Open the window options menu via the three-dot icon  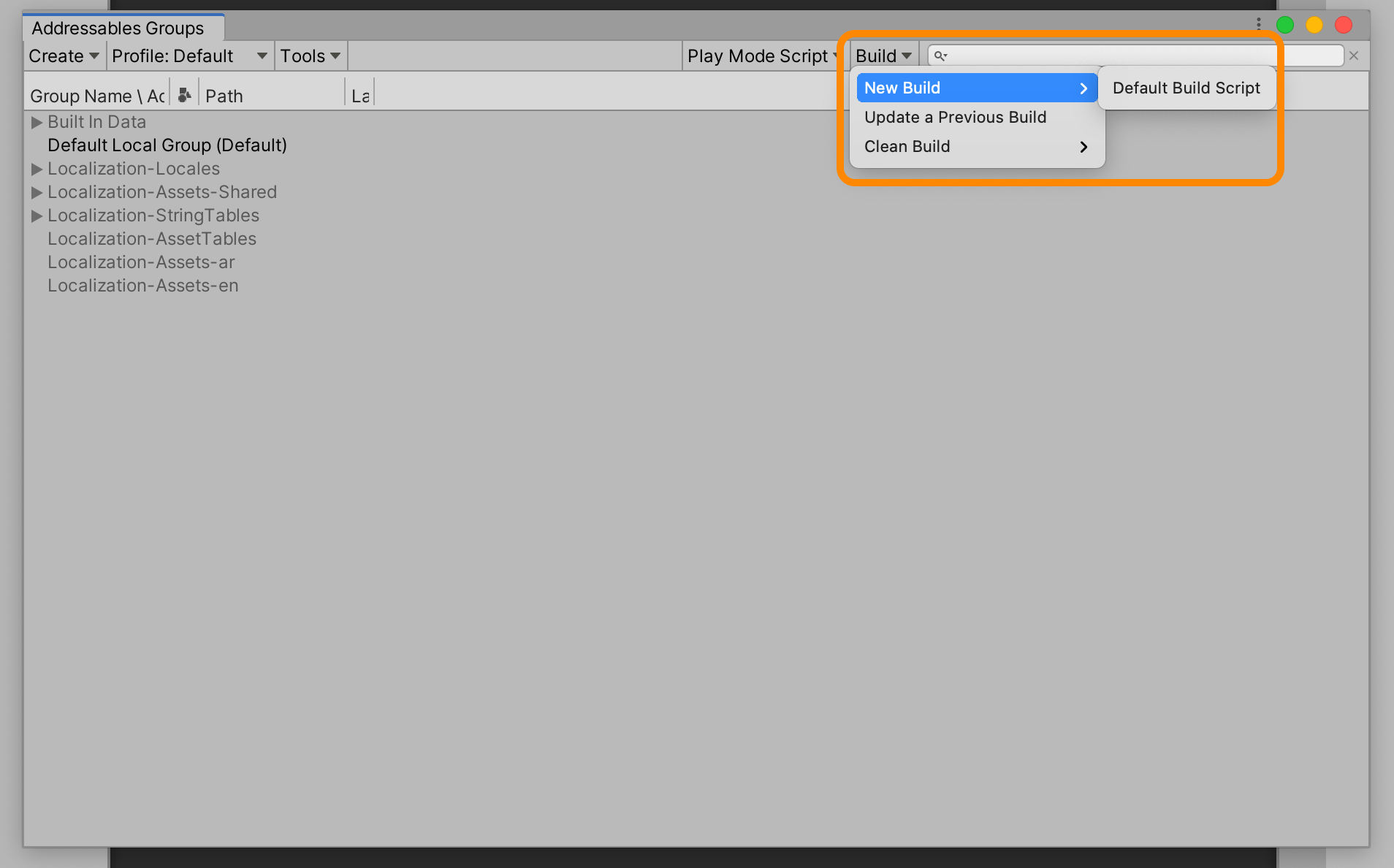(x=1258, y=23)
